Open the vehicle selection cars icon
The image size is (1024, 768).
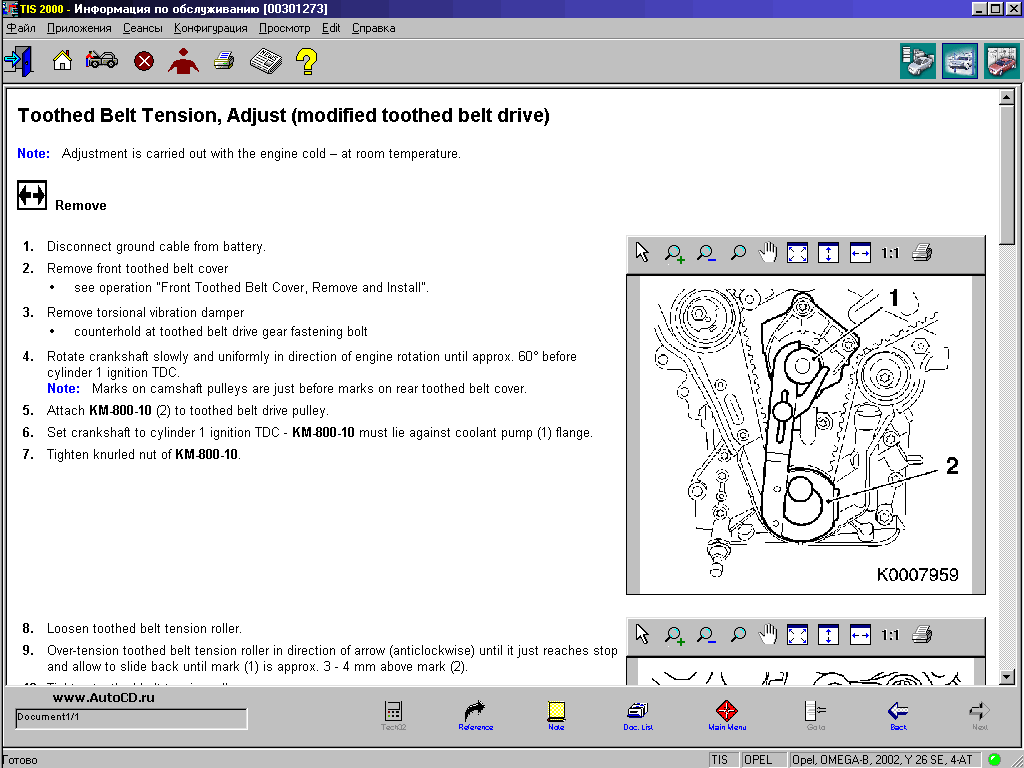[101, 60]
